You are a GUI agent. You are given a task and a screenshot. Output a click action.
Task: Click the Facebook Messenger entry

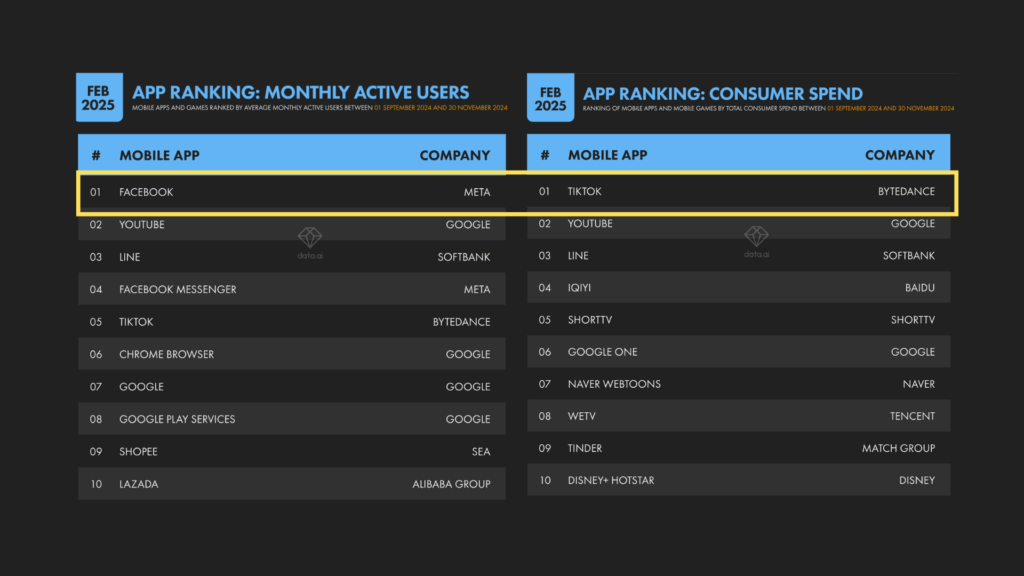[x=179, y=289]
